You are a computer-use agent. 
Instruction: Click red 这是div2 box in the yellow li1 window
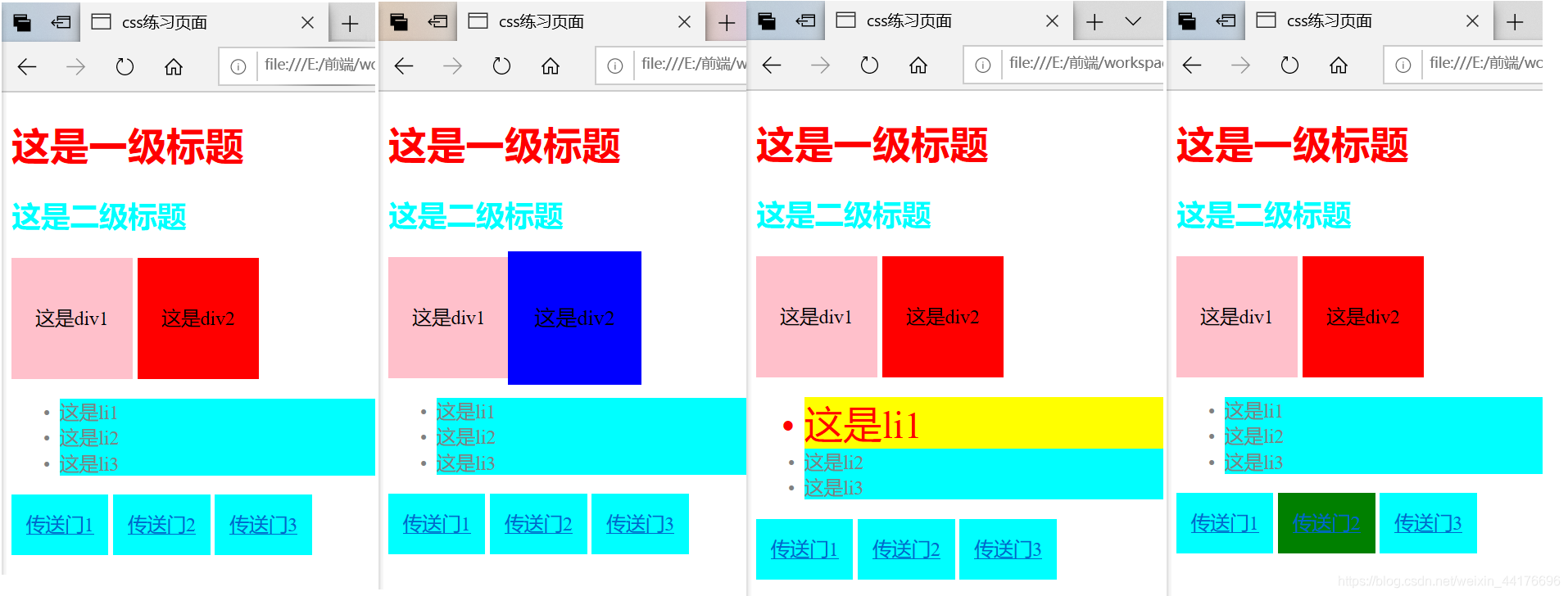pos(943,317)
